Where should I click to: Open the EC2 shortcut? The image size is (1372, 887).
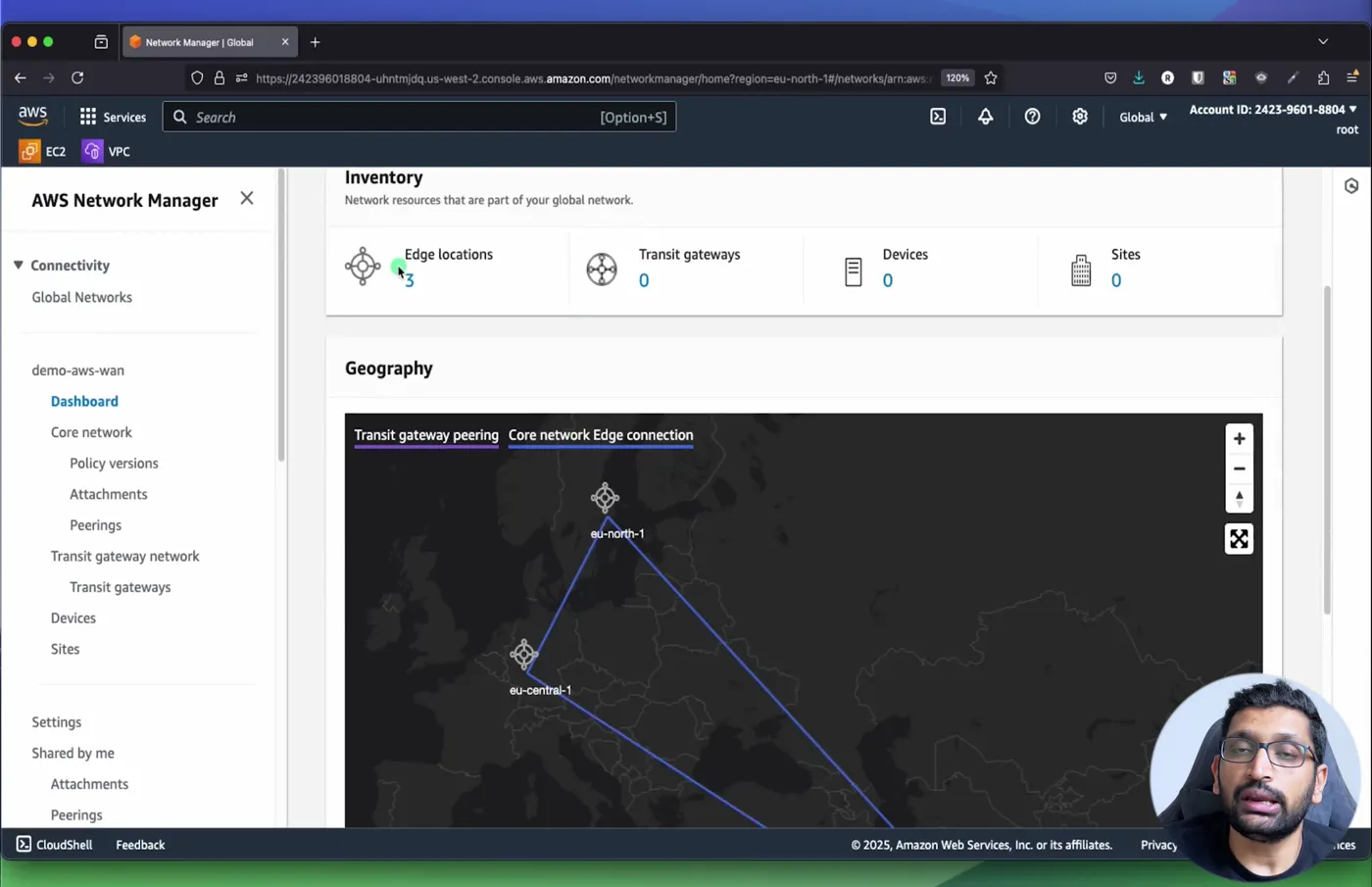pyautogui.click(x=43, y=151)
